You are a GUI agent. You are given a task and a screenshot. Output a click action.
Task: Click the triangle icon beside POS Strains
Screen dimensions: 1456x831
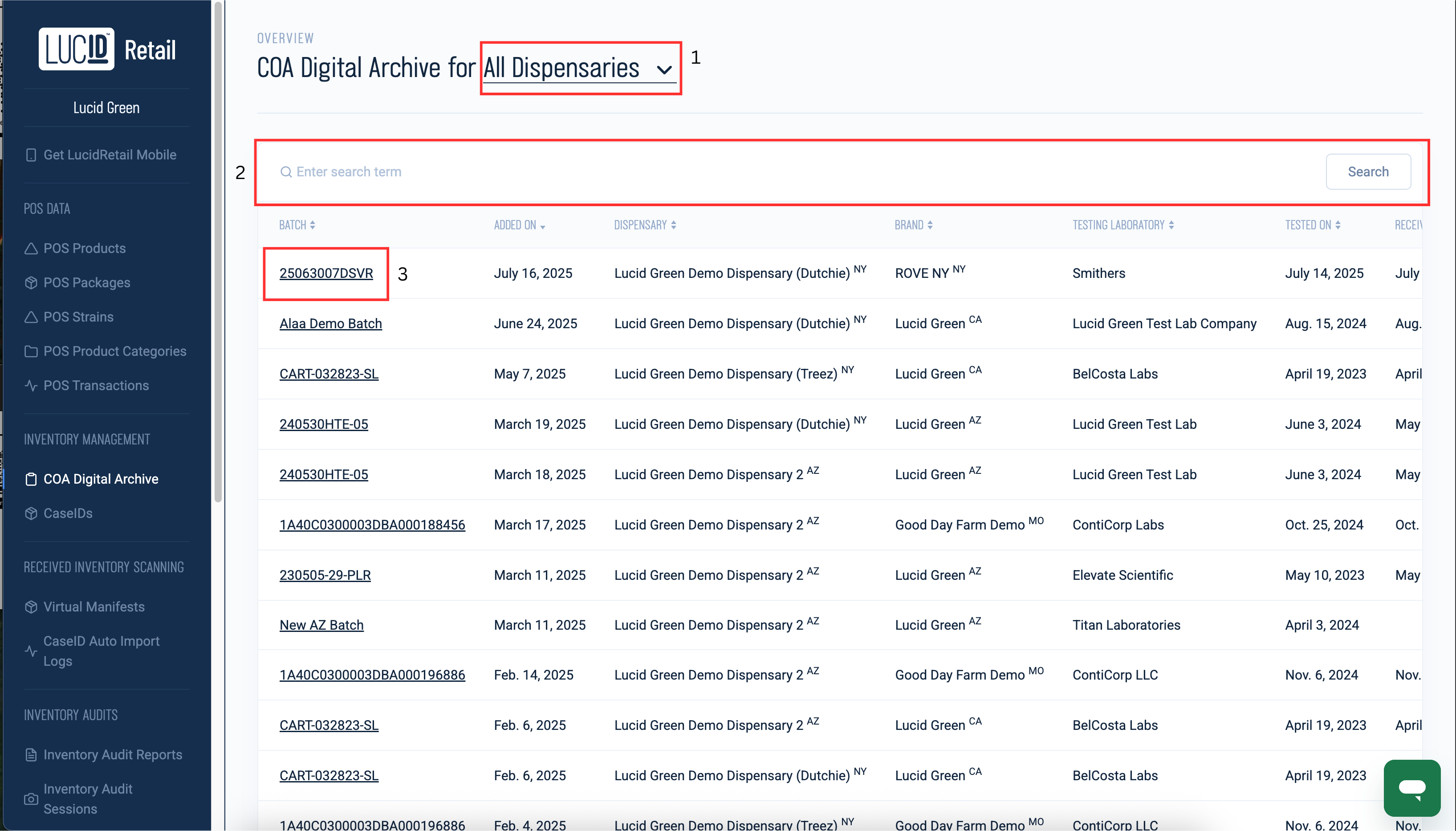point(31,317)
